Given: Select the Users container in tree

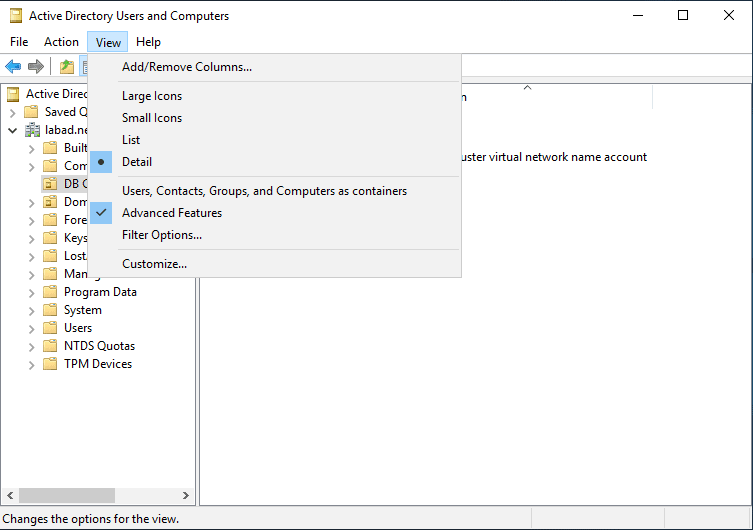Looking at the screenshot, I should (x=78, y=328).
